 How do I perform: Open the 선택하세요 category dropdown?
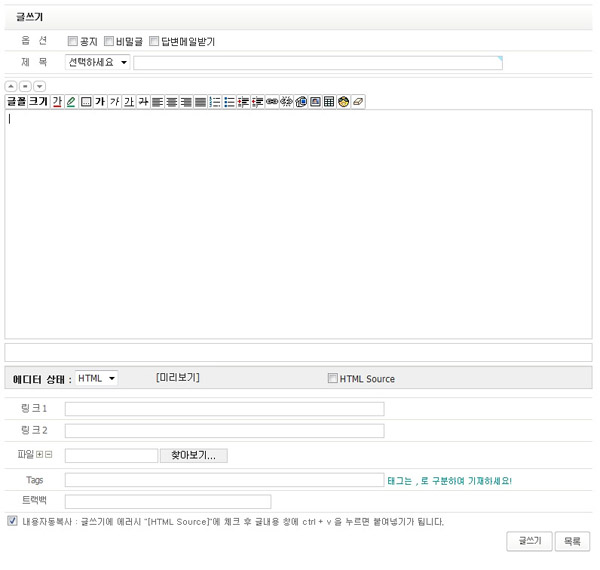click(98, 62)
